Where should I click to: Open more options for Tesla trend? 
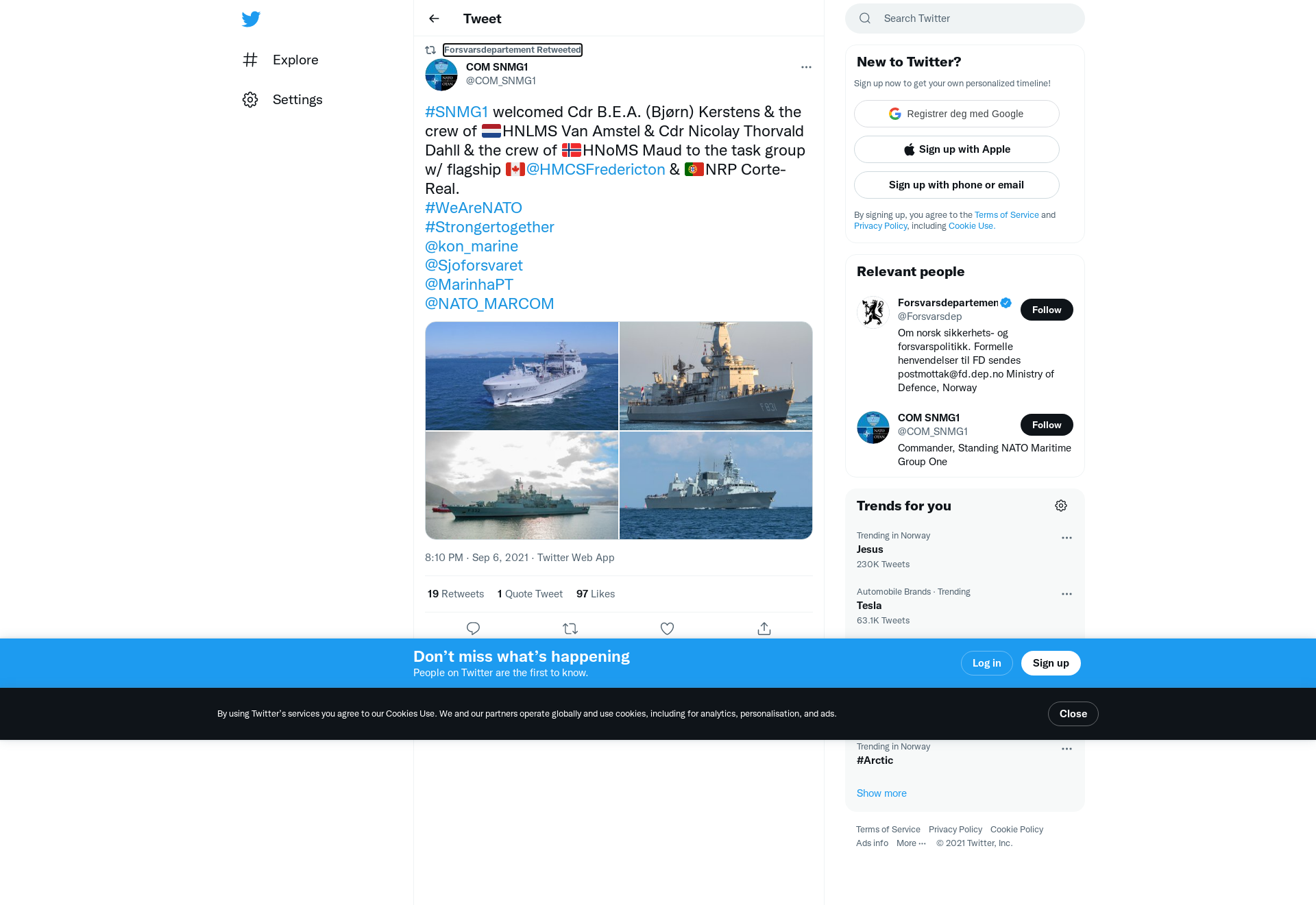pyautogui.click(x=1067, y=594)
